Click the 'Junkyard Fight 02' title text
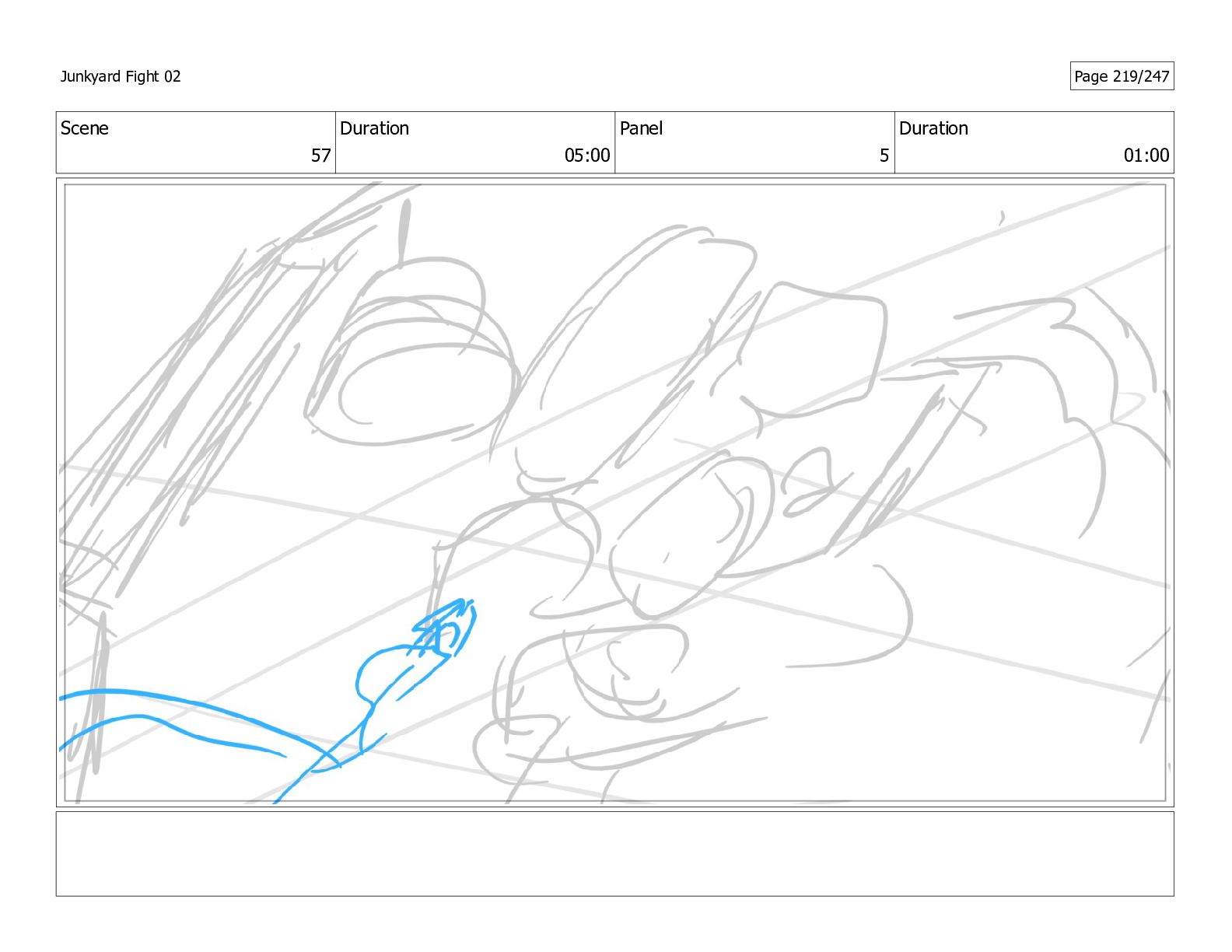The width and height of the screenshot is (1232, 952). click(x=121, y=76)
